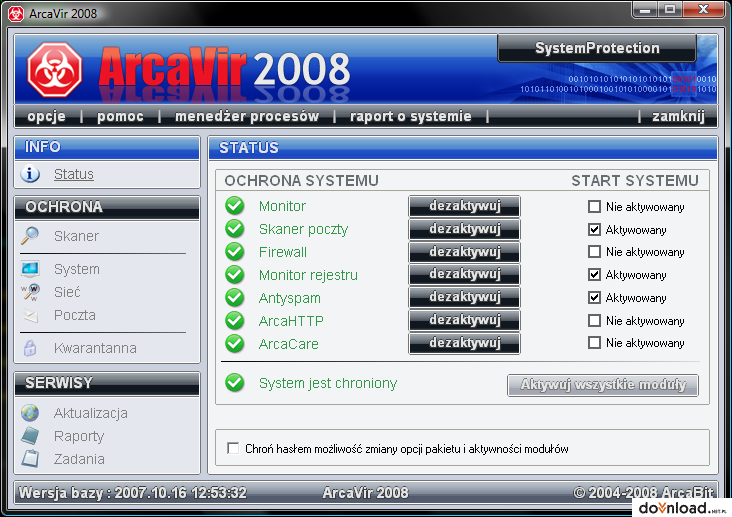The width and height of the screenshot is (732, 517).
Task: Enable ArcaHTTP at system start checkbox
Action: coord(594,320)
